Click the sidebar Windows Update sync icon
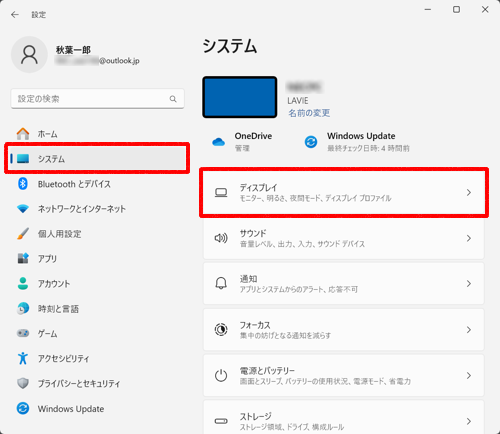Image resolution: width=500 pixels, height=434 pixels. [x=23, y=408]
